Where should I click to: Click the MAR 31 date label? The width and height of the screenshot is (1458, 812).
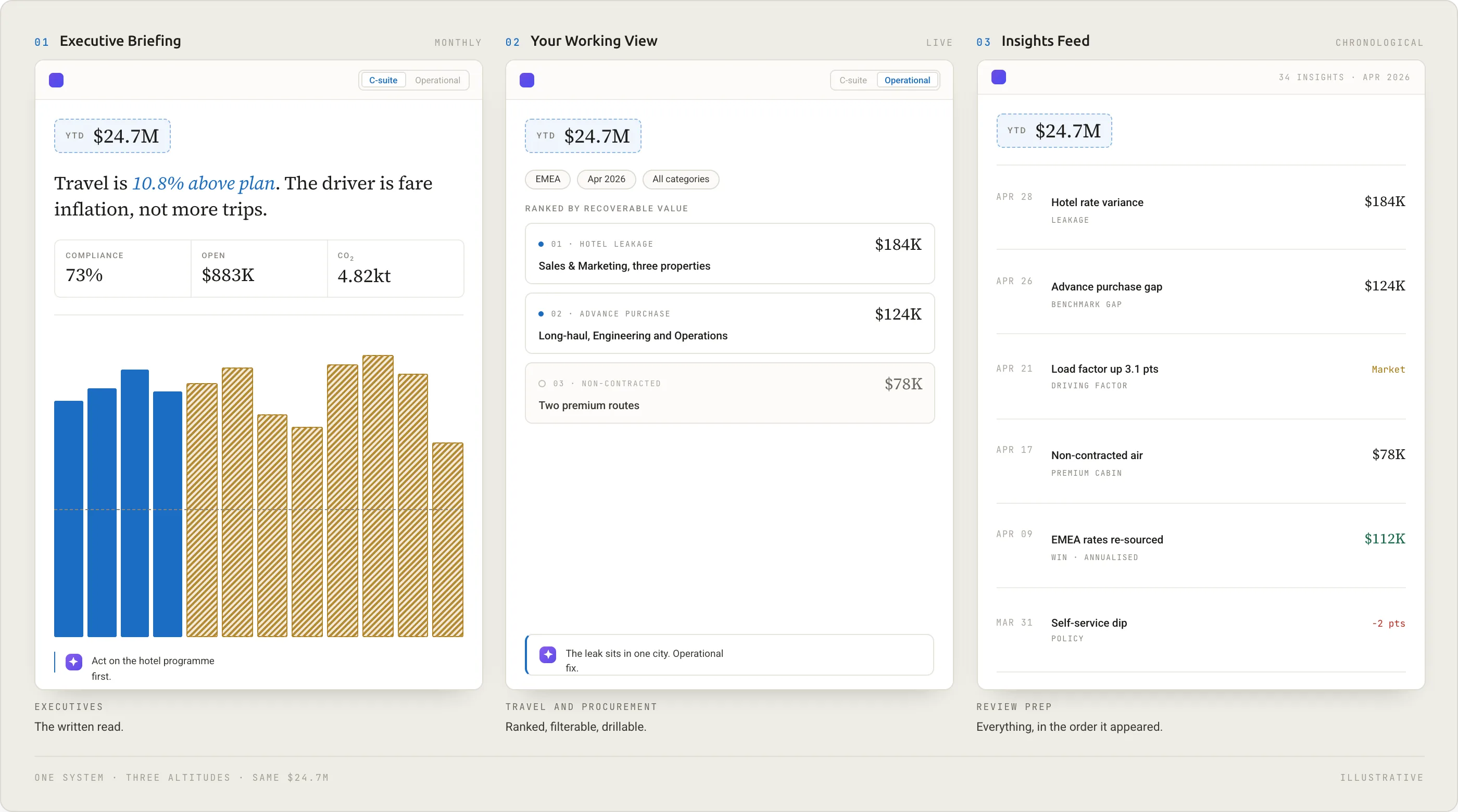[1014, 623]
